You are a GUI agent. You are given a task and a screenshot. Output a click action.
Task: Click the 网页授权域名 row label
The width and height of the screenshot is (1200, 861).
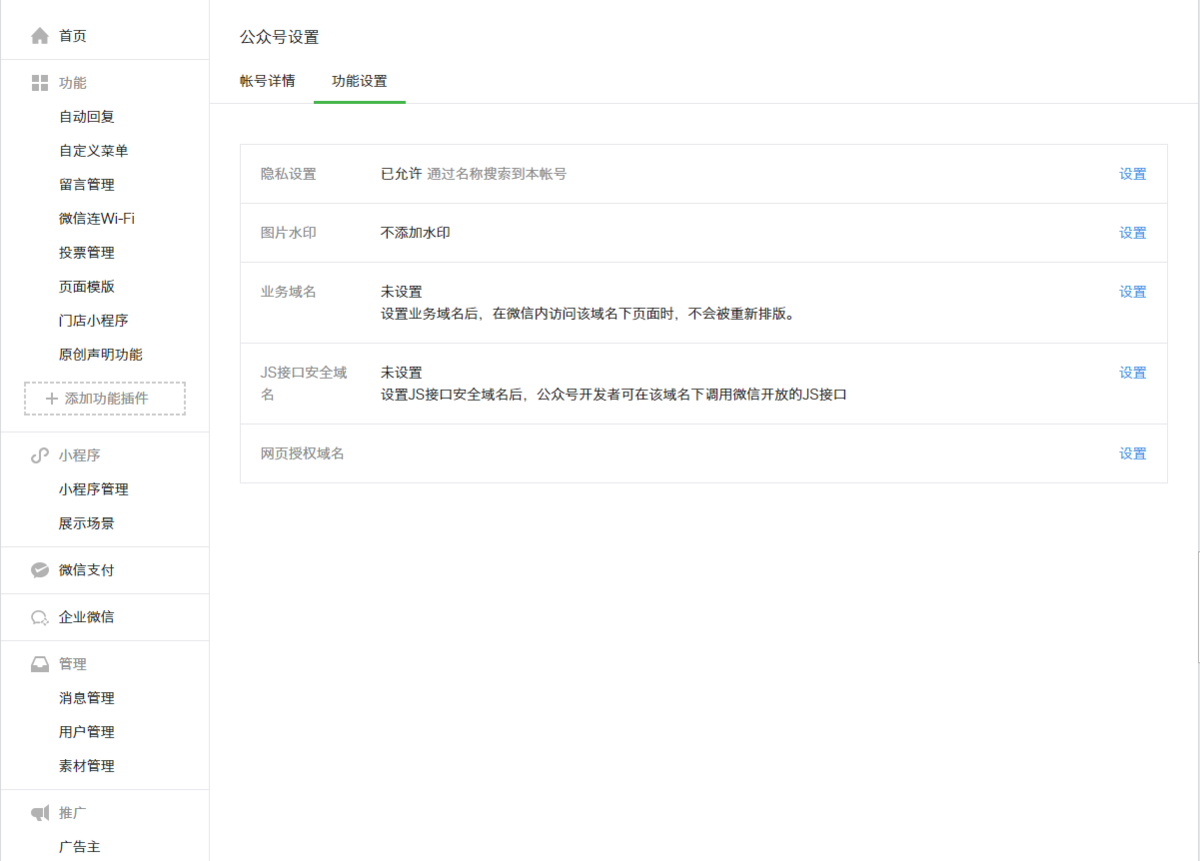(303, 454)
